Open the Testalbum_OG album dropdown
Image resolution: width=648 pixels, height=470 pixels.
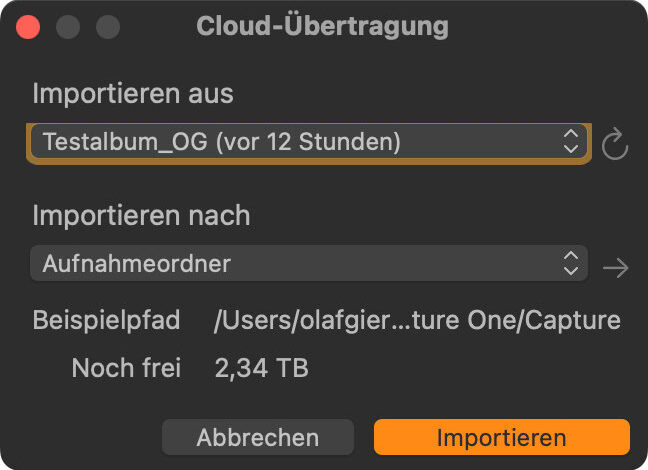(306, 142)
